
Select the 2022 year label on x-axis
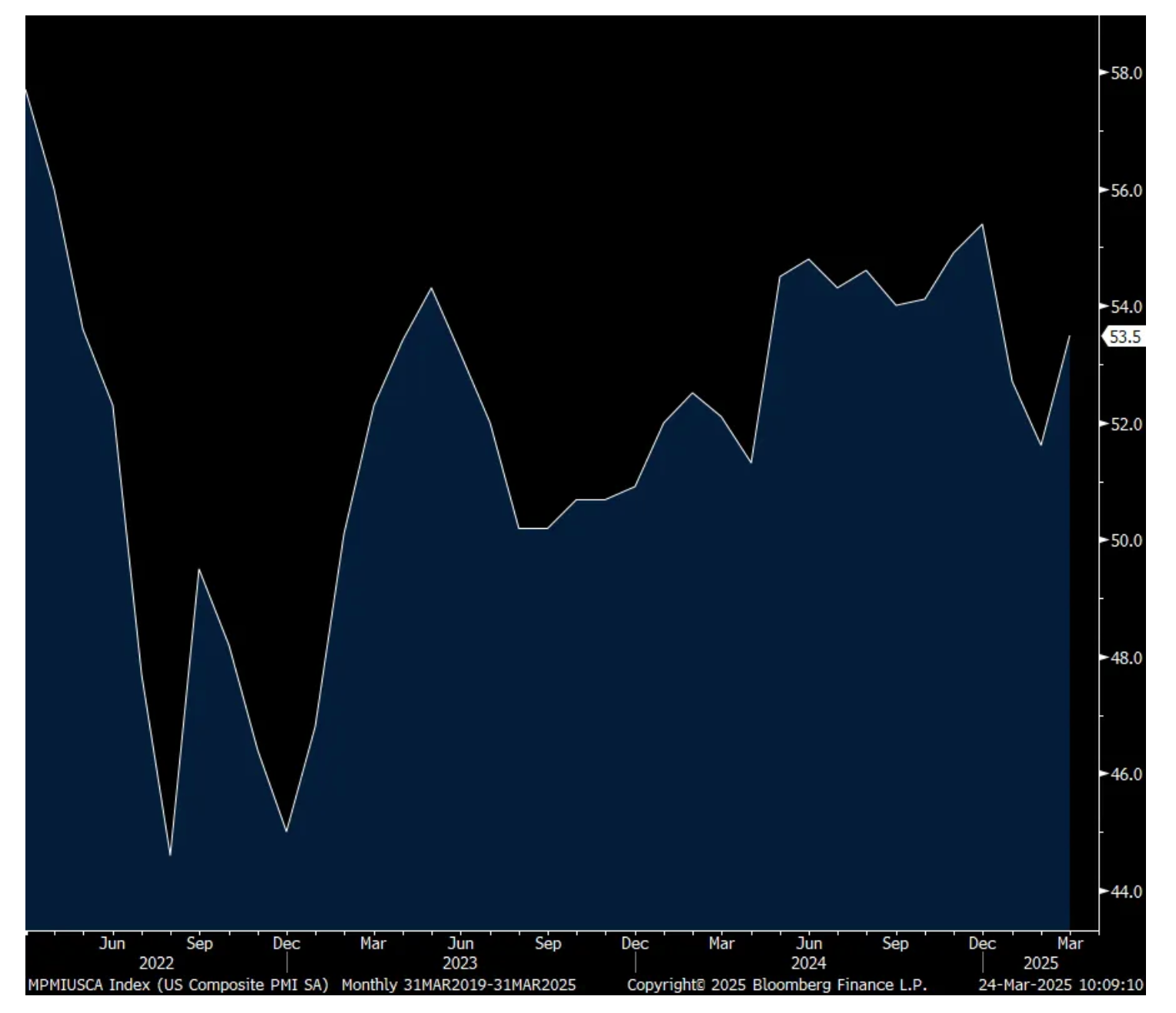point(156,963)
